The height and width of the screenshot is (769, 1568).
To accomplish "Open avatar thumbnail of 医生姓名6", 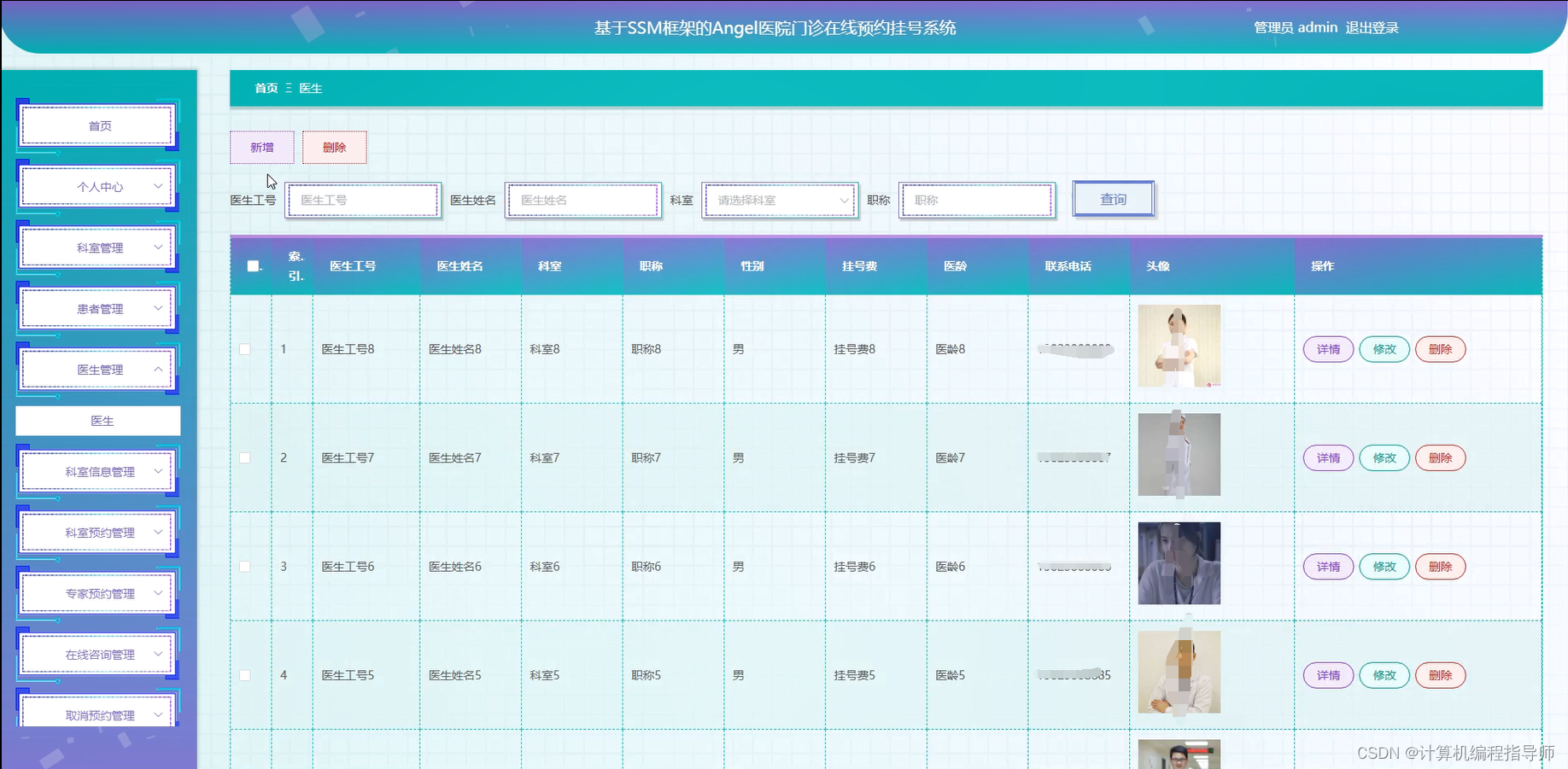I will [1179, 563].
